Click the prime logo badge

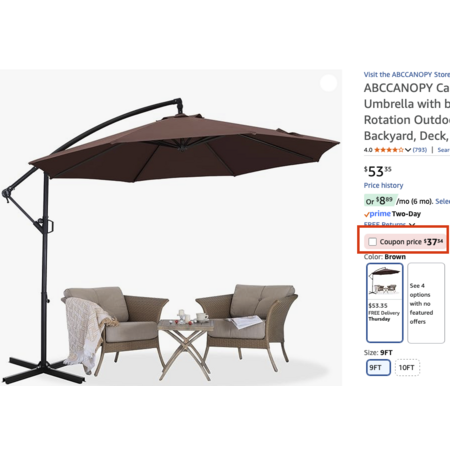point(377,214)
